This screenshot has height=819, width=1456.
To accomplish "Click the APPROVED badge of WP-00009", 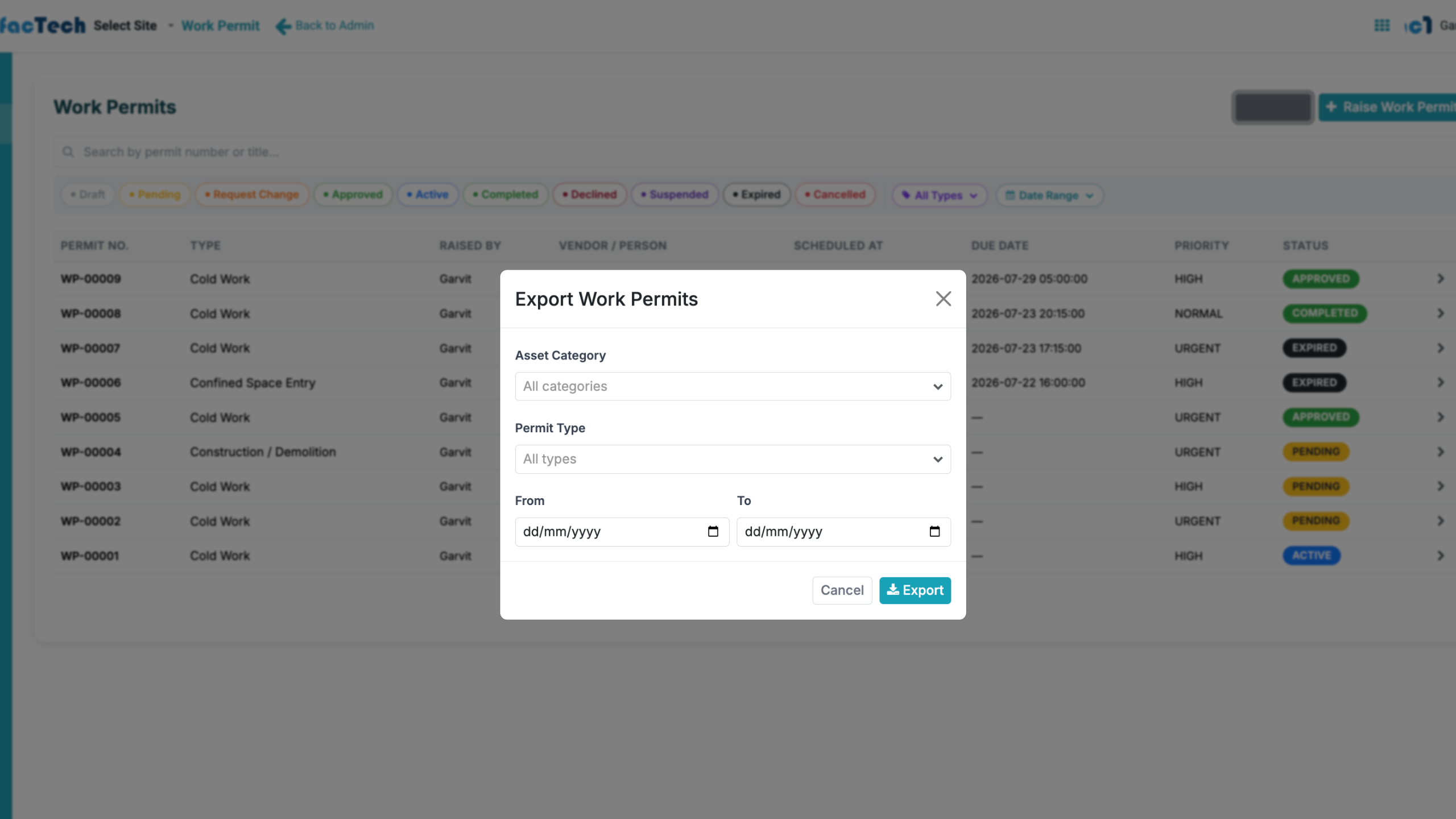I will [1321, 279].
